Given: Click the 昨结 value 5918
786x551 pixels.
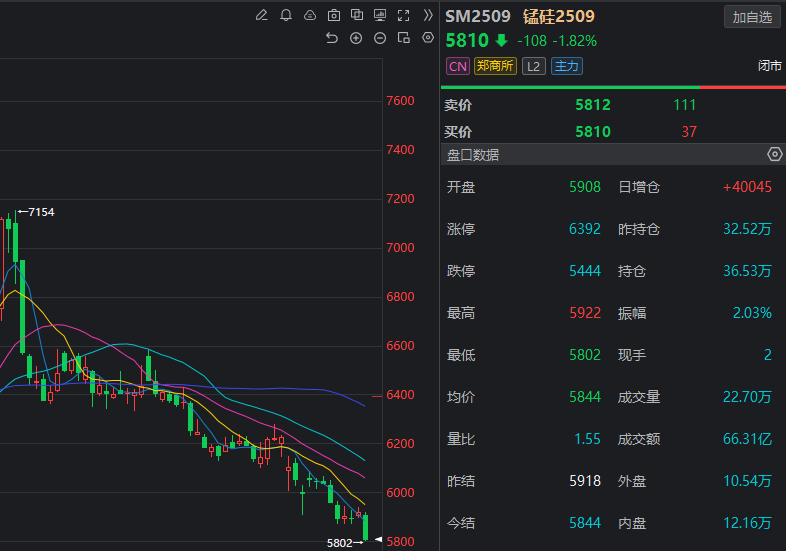Looking at the screenshot, I should coord(585,481).
